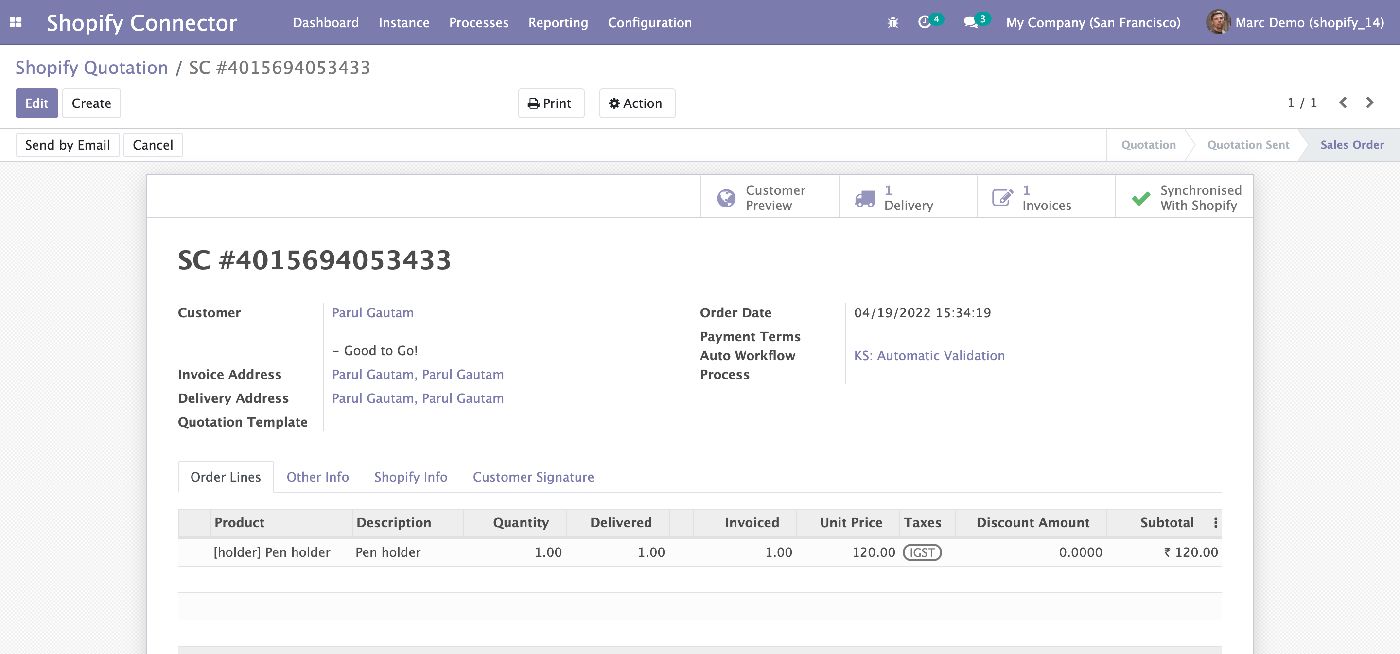Sort by the Unit Price column header
This screenshot has height=654, width=1400.
[x=848, y=523]
